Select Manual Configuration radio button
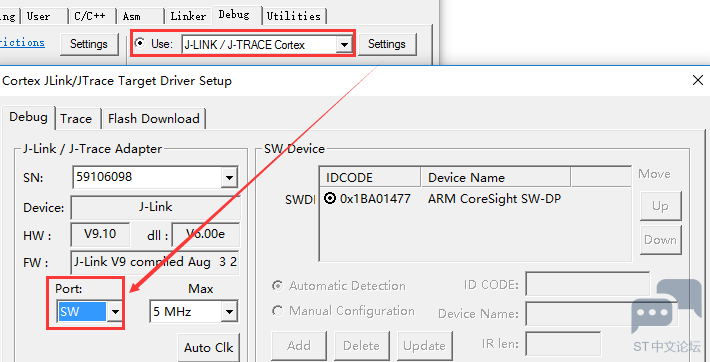710x362 pixels. (277, 311)
